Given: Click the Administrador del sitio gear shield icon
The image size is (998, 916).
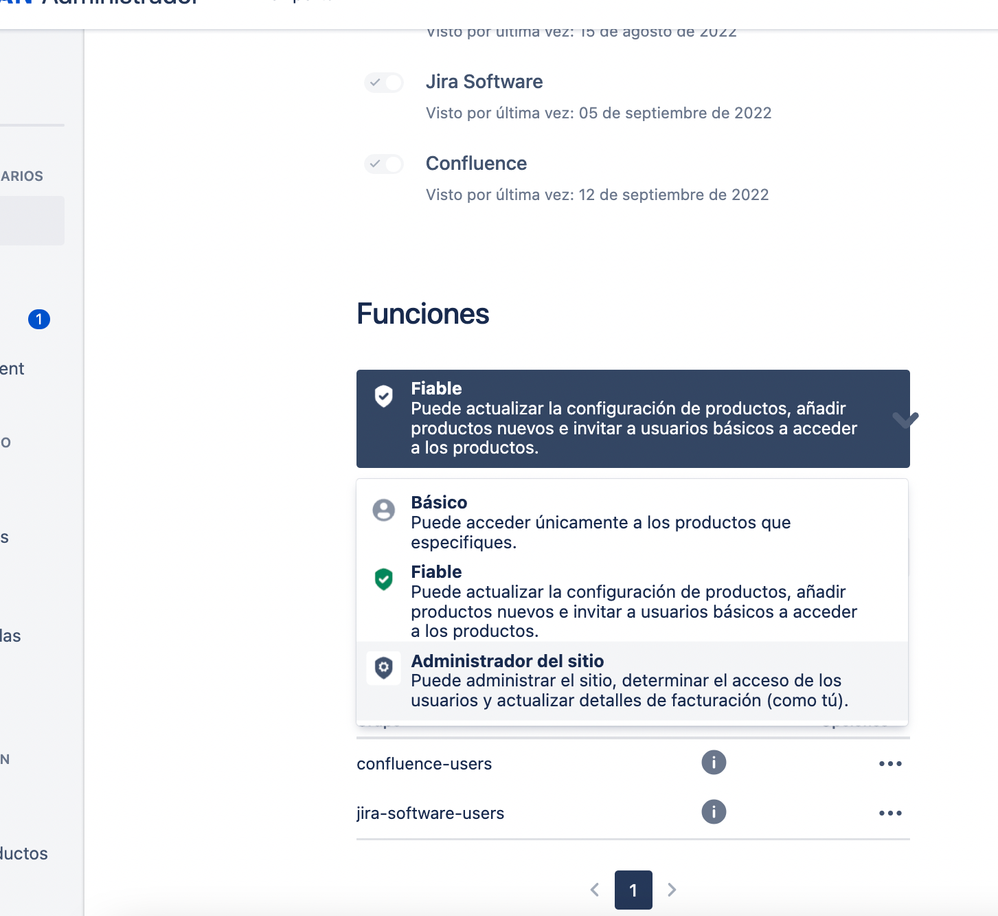Looking at the screenshot, I should click(384, 668).
